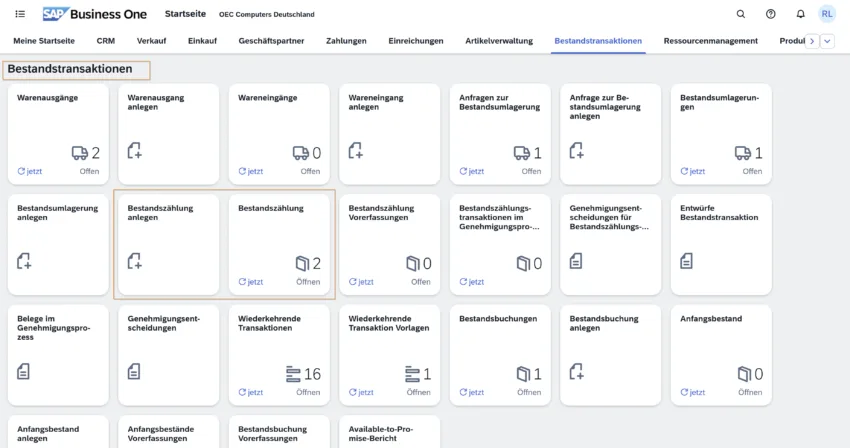
Task: Click Offen label on Warenausgänge tile
Action: (x=89, y=171)
